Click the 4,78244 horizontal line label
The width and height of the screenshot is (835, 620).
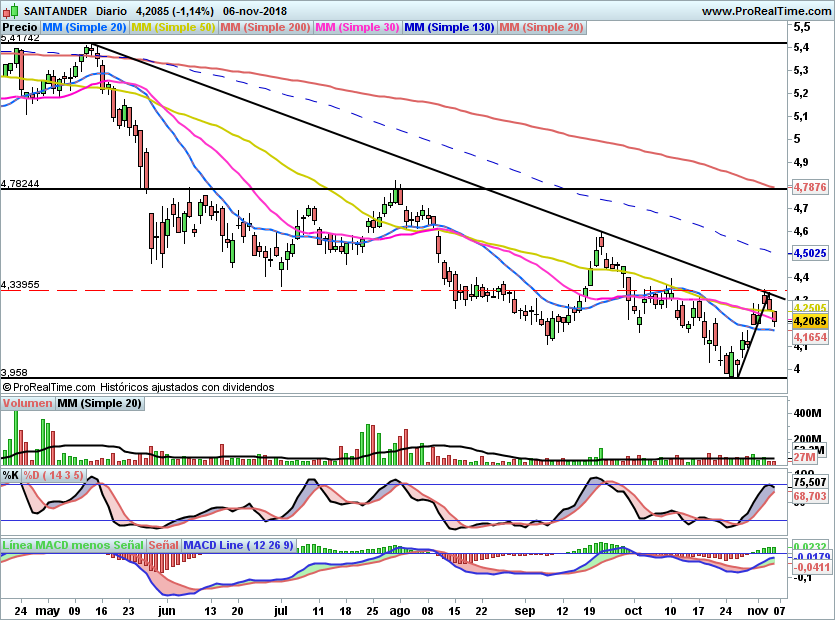20,184
